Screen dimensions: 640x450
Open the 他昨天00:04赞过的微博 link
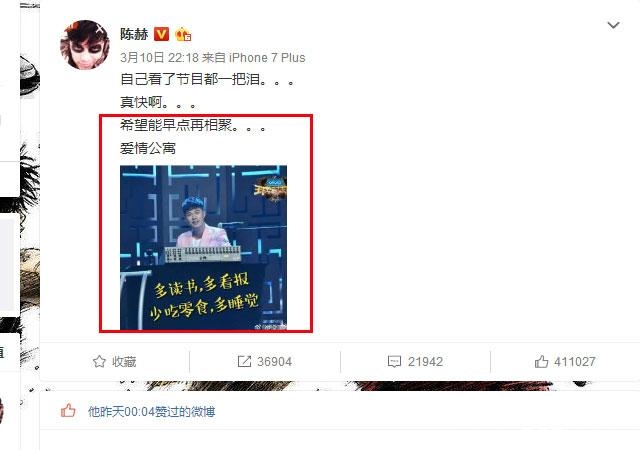click(151, 412)
